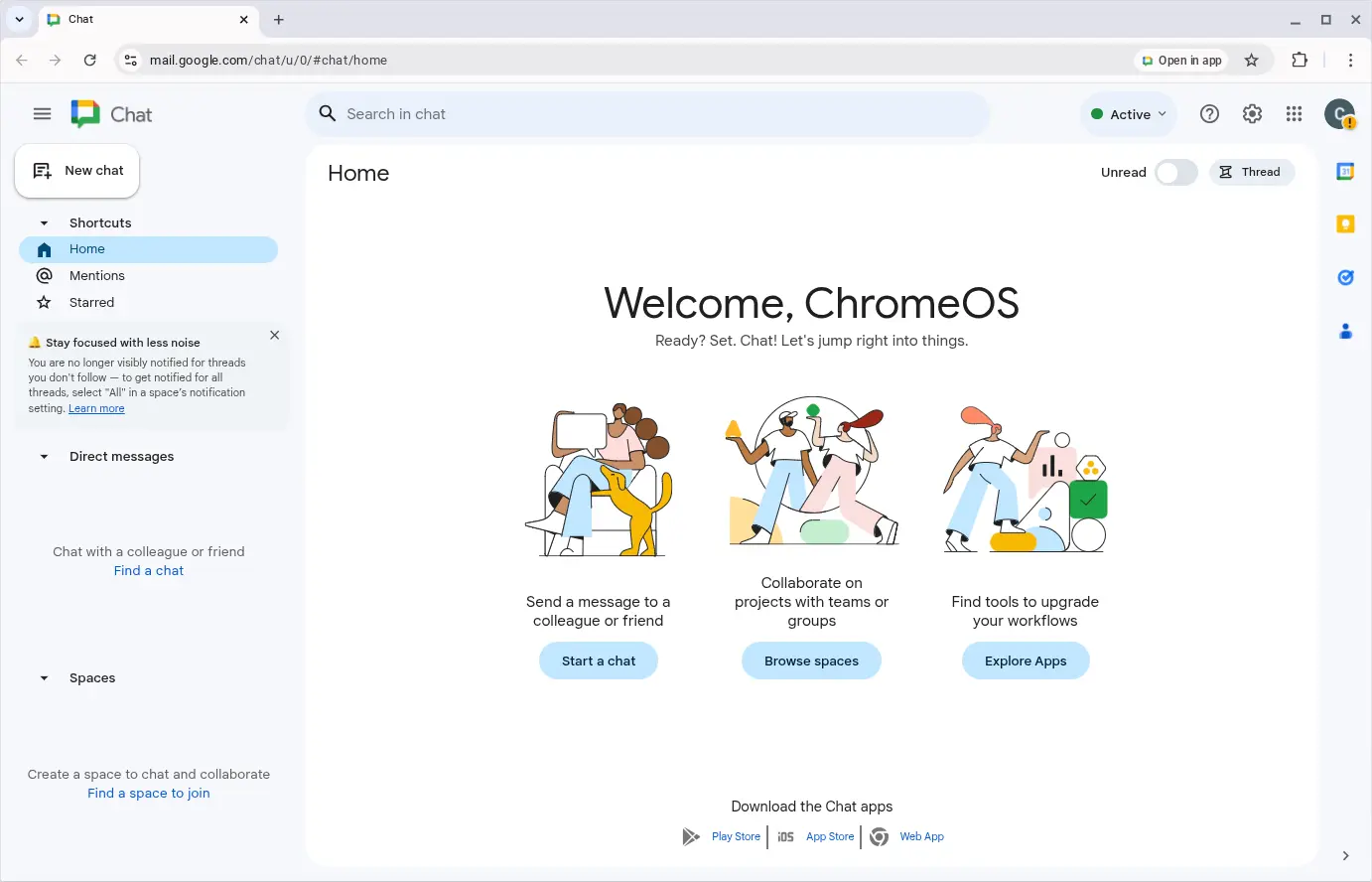Viewport: 1372px width, 882px height.
Task: Open Contacts in side panel
Action: click(x=1345, y=332)
